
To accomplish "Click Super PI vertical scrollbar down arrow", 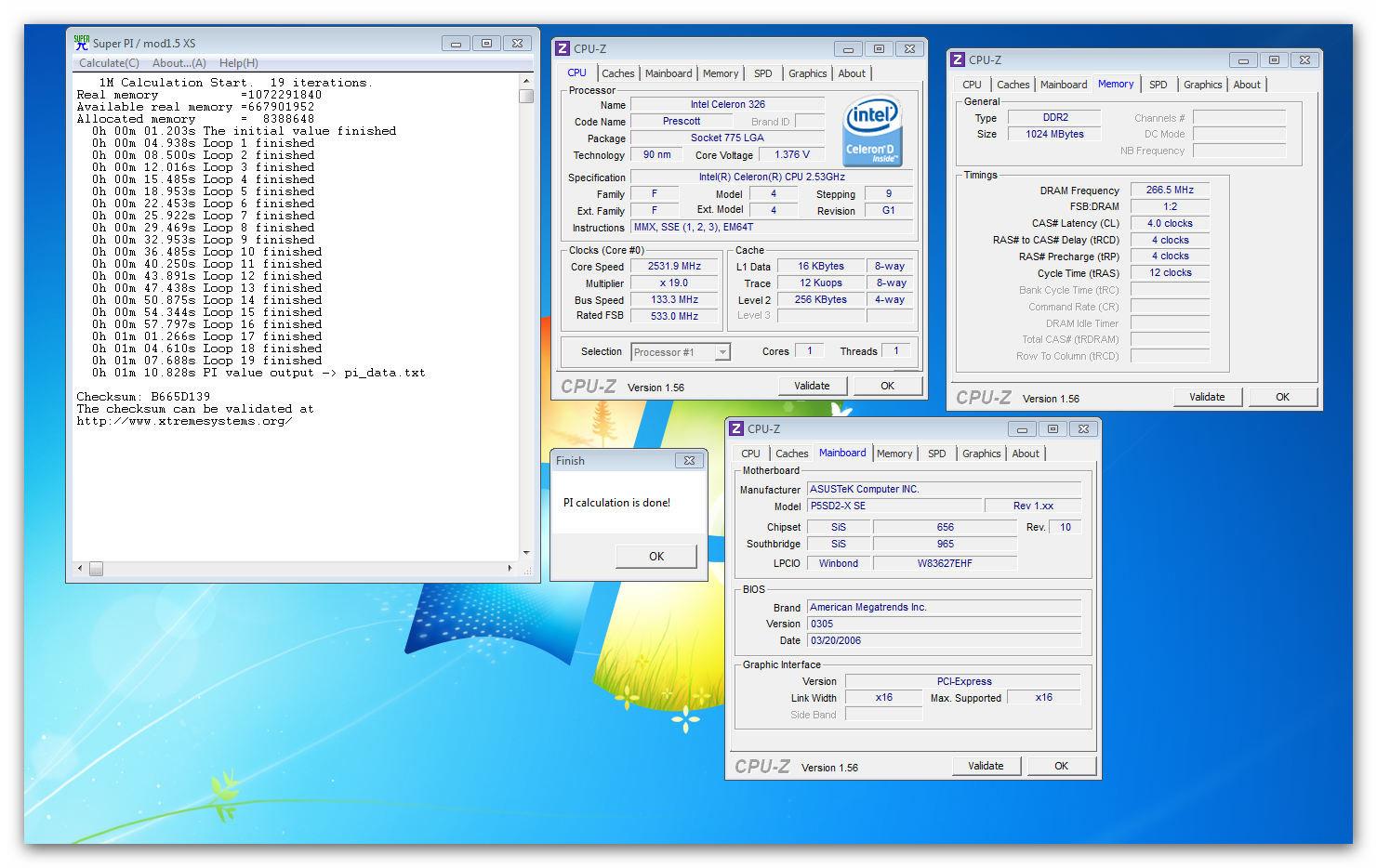I will click(526, 553).
